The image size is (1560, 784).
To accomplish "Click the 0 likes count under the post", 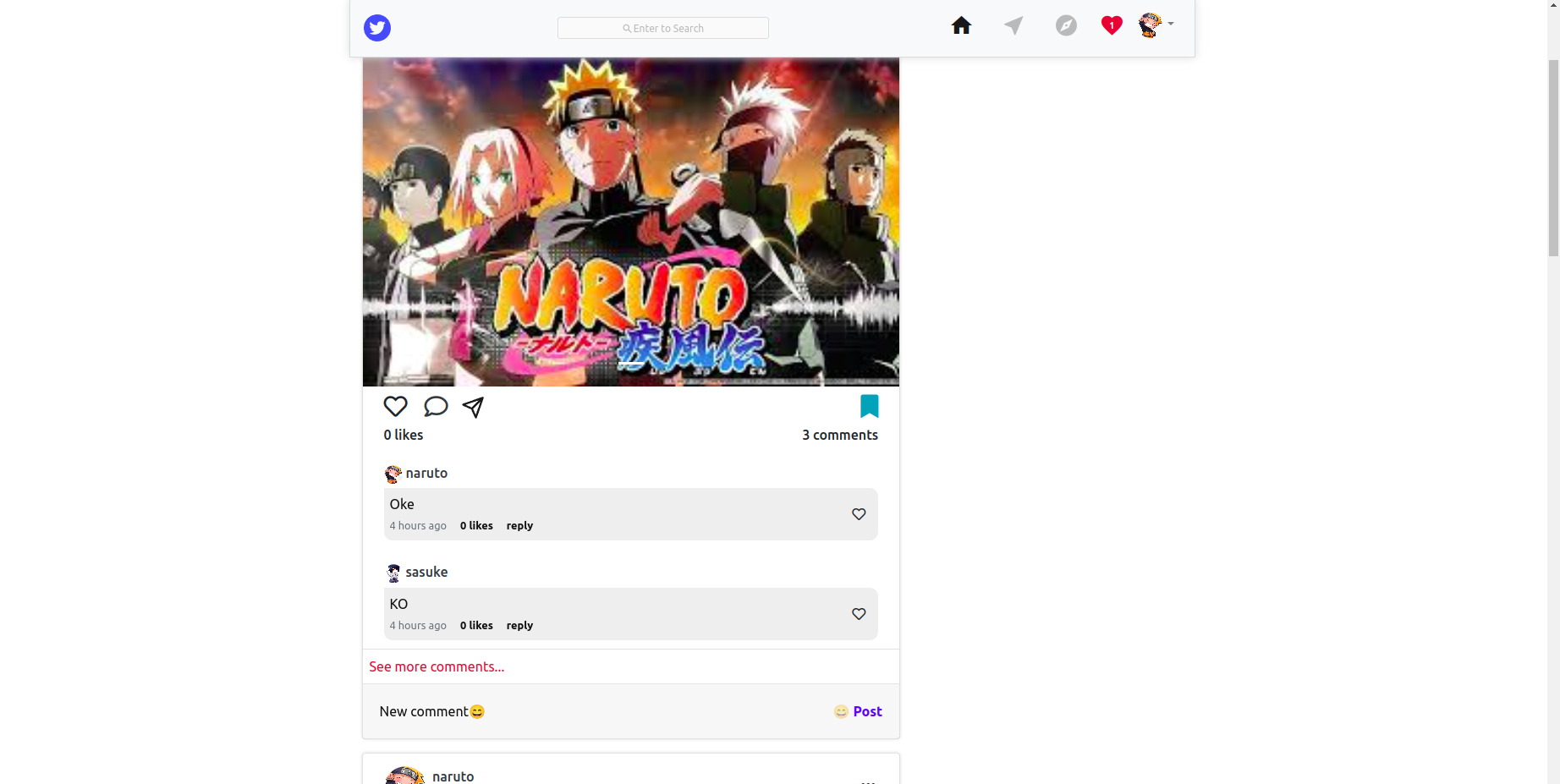I will tap(404, 435).
